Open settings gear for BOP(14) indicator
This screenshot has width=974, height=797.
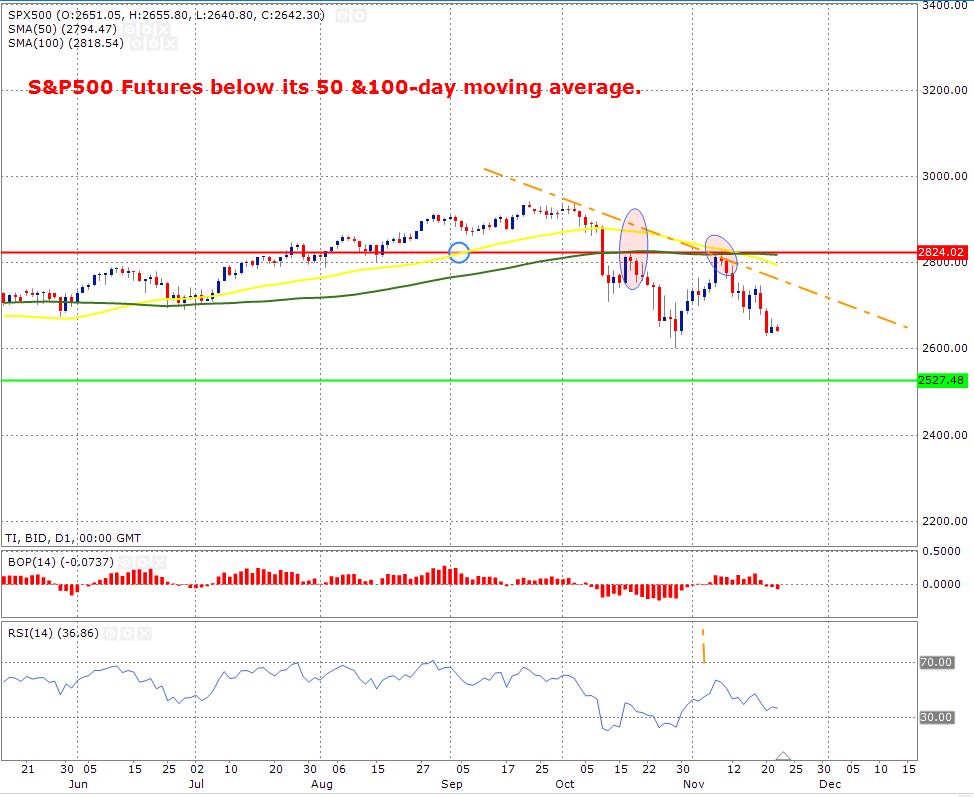point(143,563)
